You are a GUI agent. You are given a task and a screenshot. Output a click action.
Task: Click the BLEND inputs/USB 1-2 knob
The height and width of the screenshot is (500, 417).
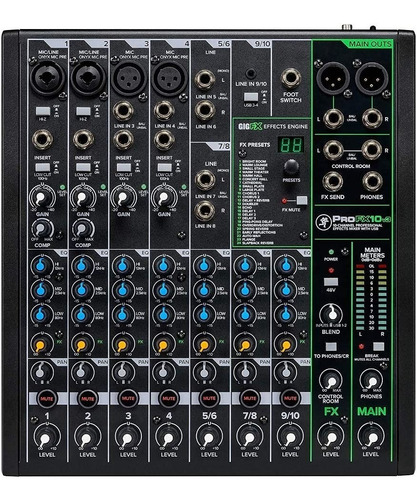click(331, 314)
